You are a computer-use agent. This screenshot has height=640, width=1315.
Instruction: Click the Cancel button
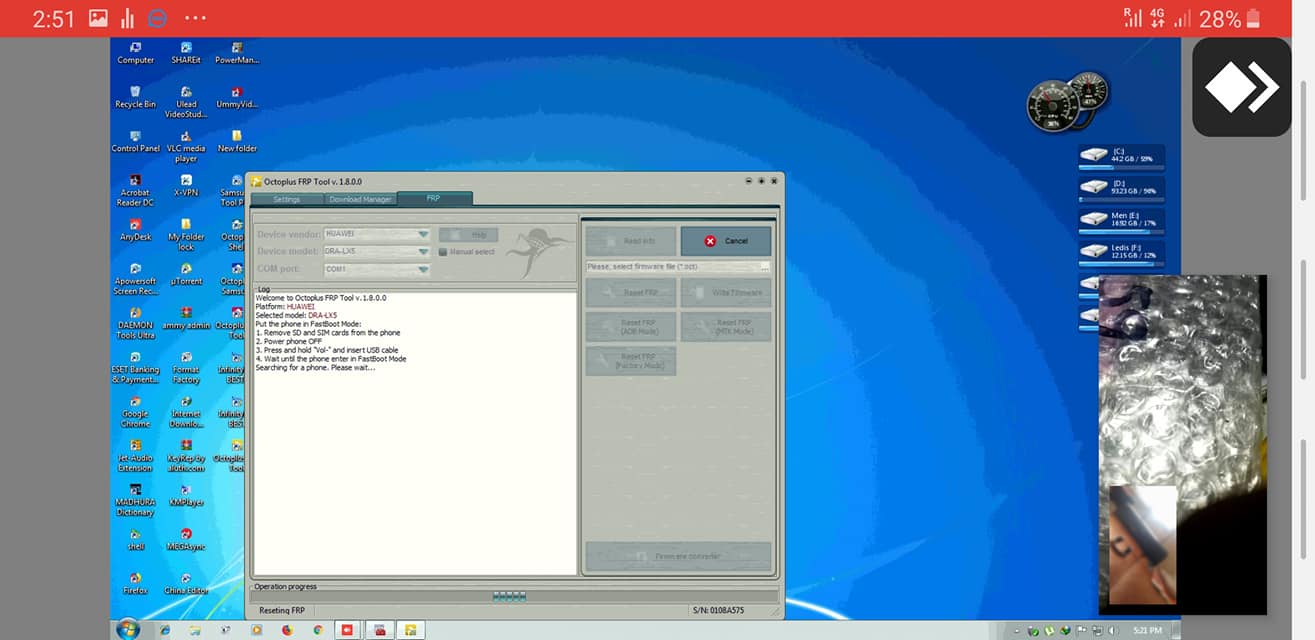point(726,241)
